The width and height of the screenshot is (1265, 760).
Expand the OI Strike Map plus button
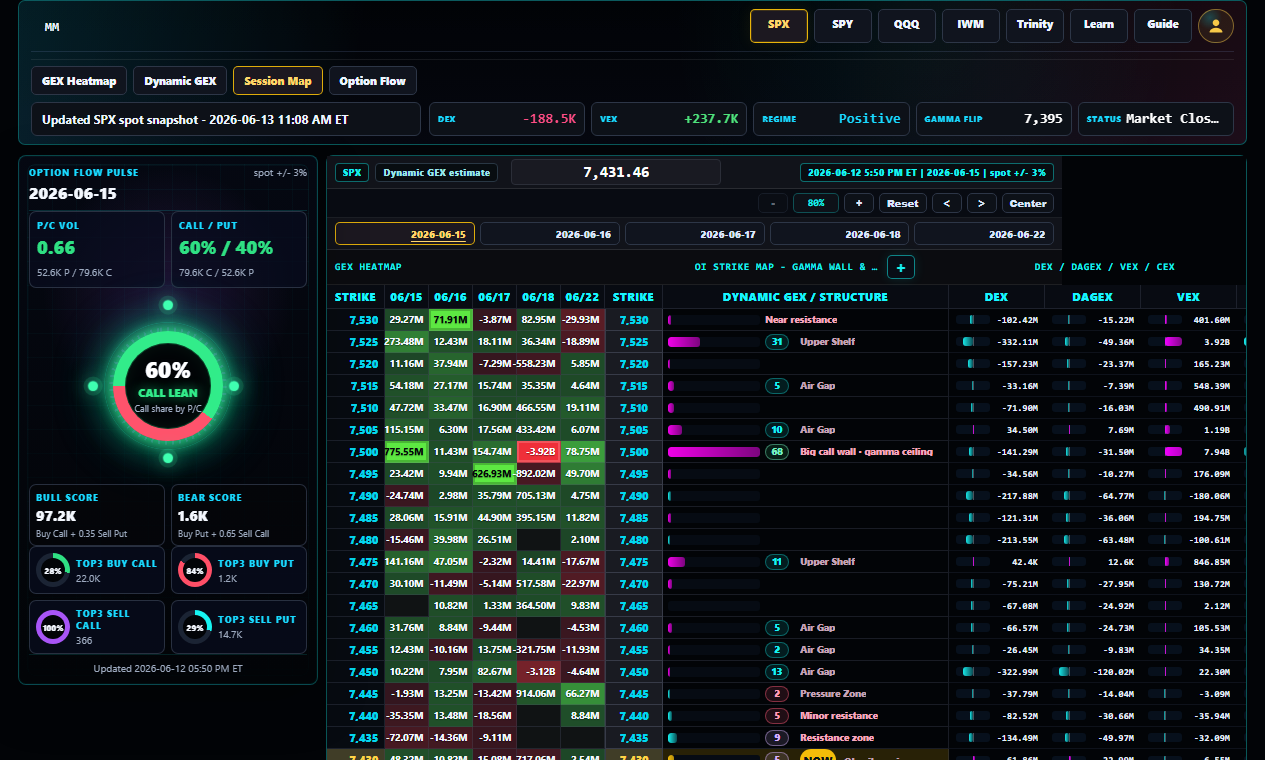point(900,267)
